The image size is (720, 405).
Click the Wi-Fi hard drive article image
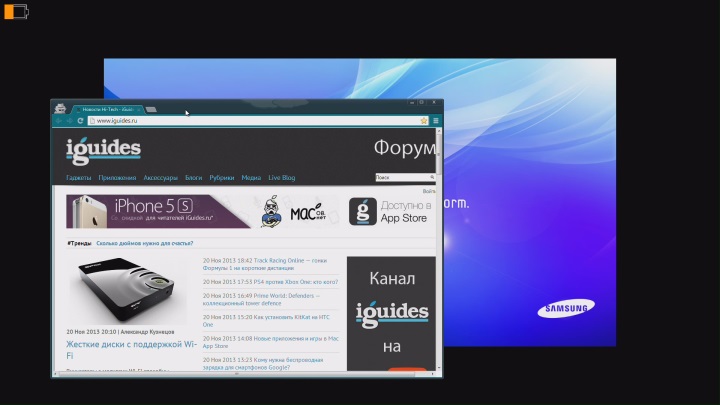tap(127, 290)
